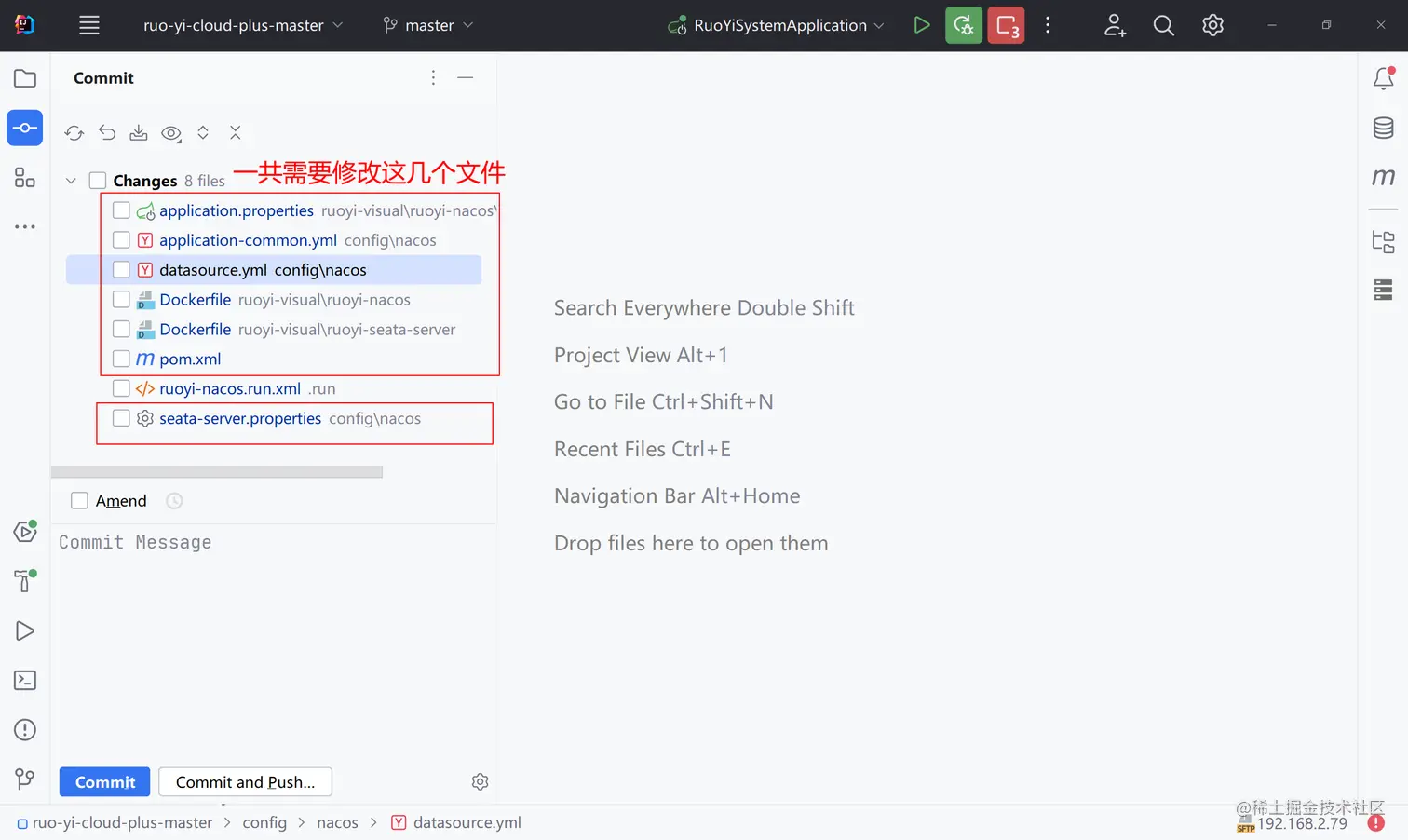Image resolution: width=1408 pixels, height=840 pixels.
Task: Show more tool windows ellipsis
Action: [25, 226]
